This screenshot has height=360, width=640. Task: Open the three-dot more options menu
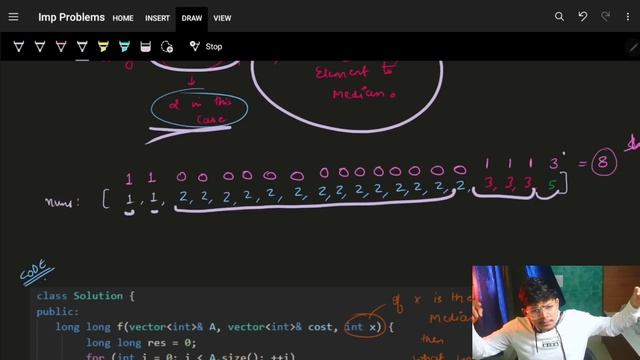tap(628, 17)
